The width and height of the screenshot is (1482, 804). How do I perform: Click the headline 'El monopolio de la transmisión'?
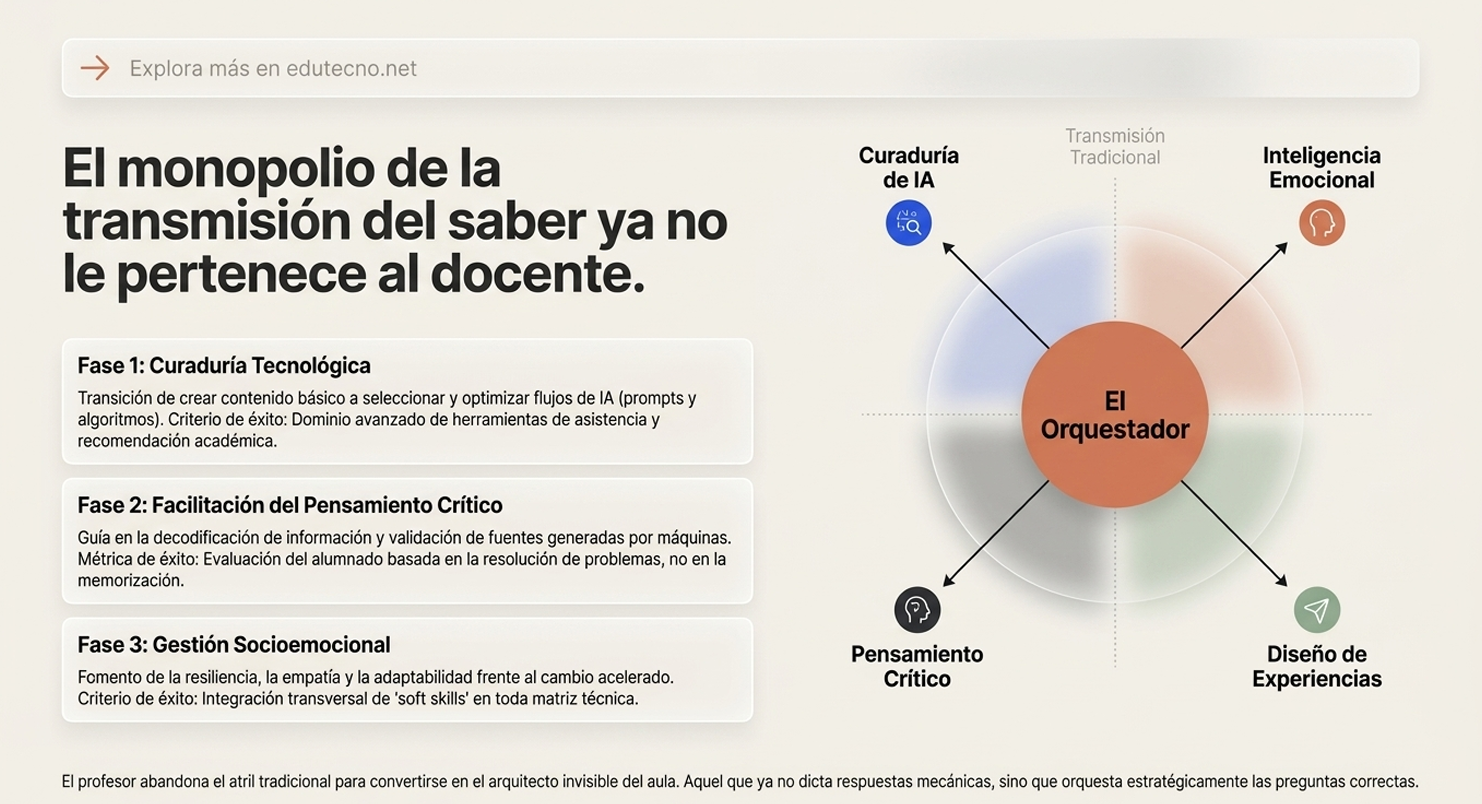point(395,221)
